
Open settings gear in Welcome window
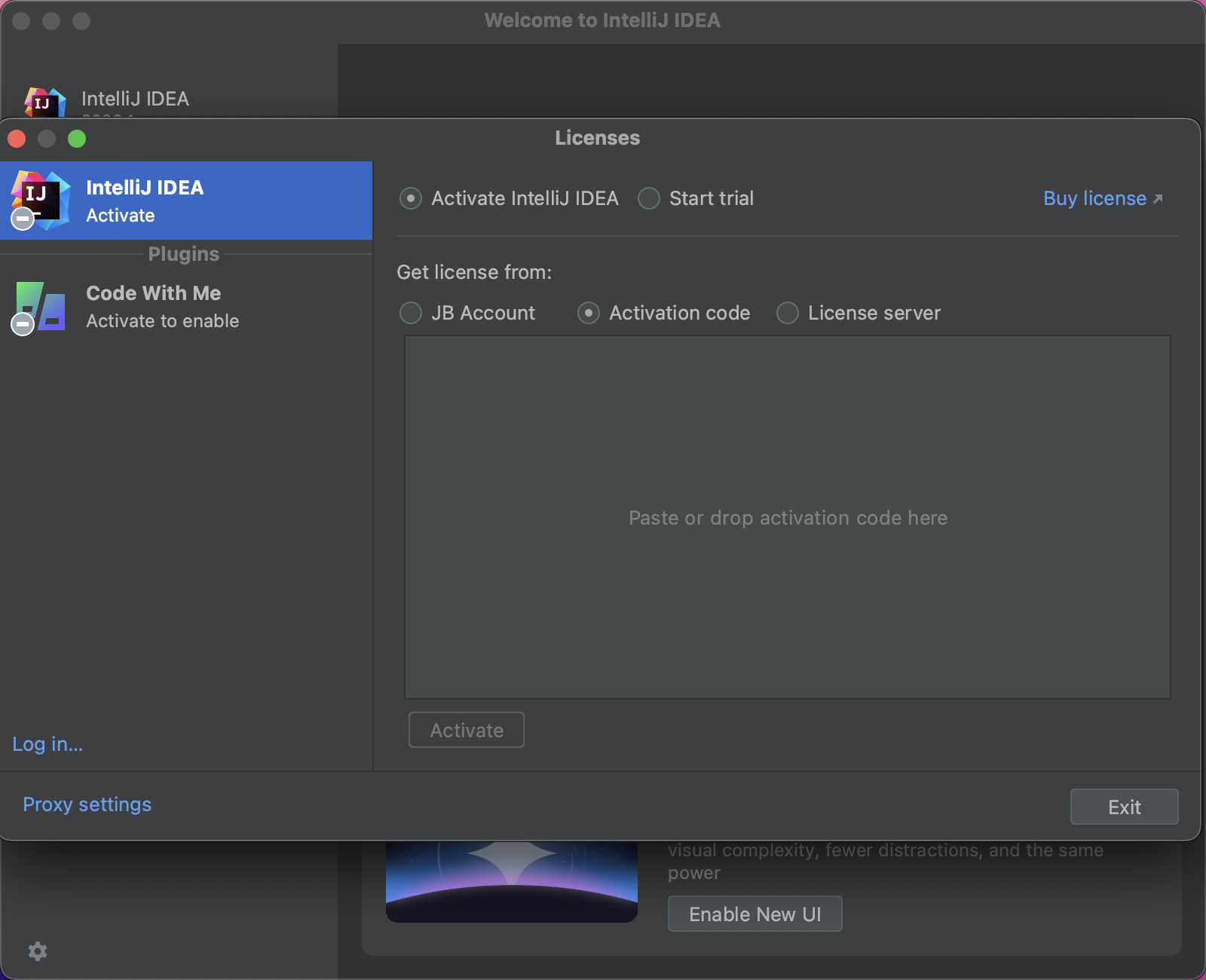38,951
